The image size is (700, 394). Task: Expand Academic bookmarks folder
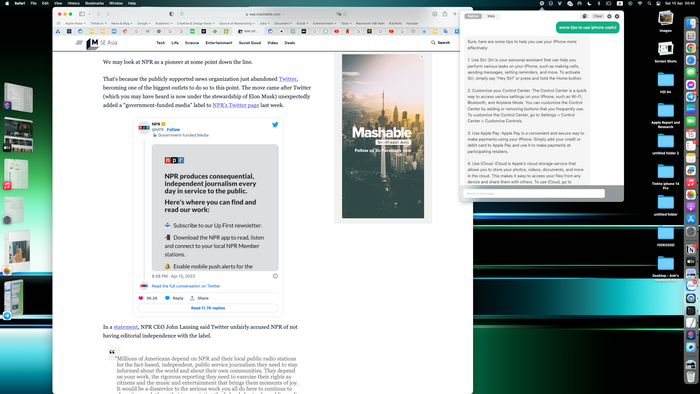[164, 23]
